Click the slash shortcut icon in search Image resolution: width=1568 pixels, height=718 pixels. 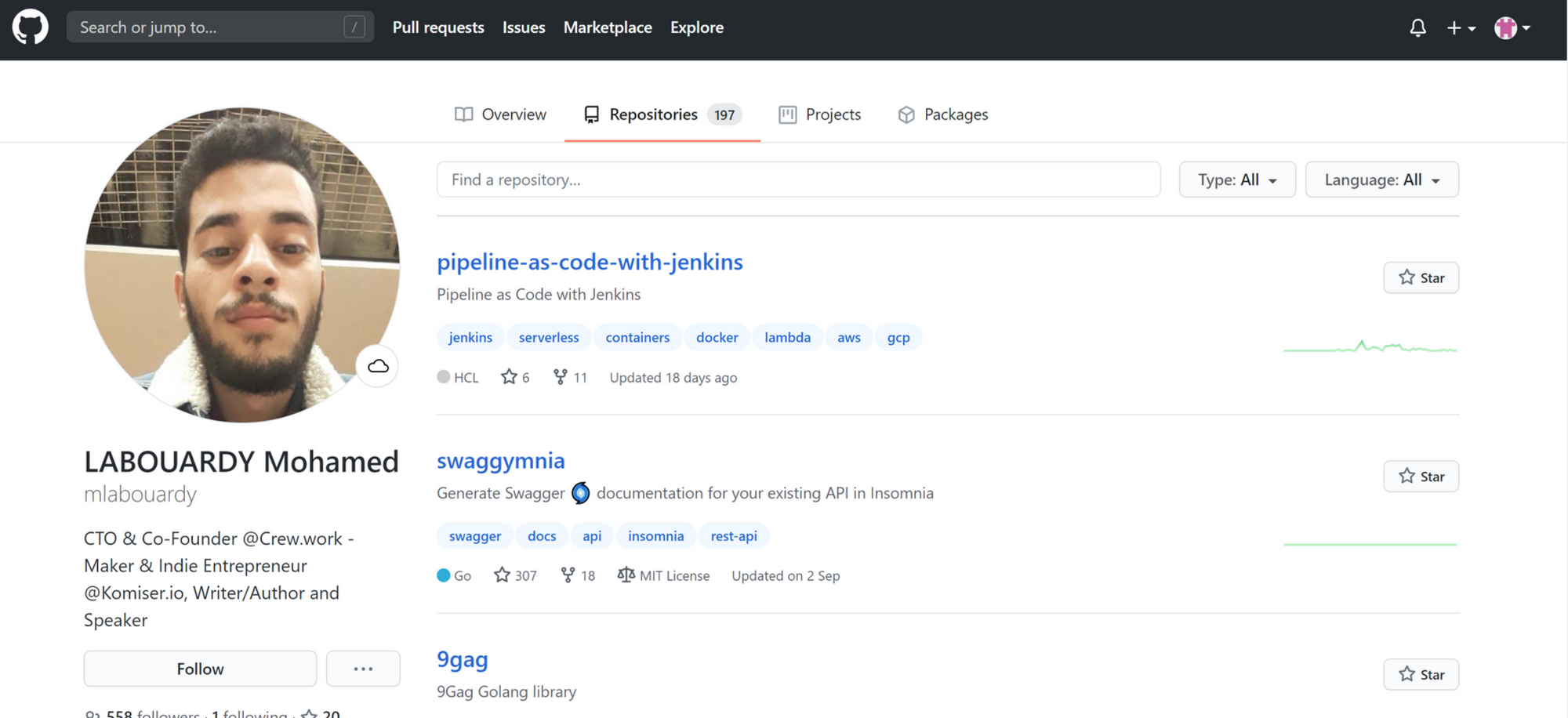click(354, 27)
